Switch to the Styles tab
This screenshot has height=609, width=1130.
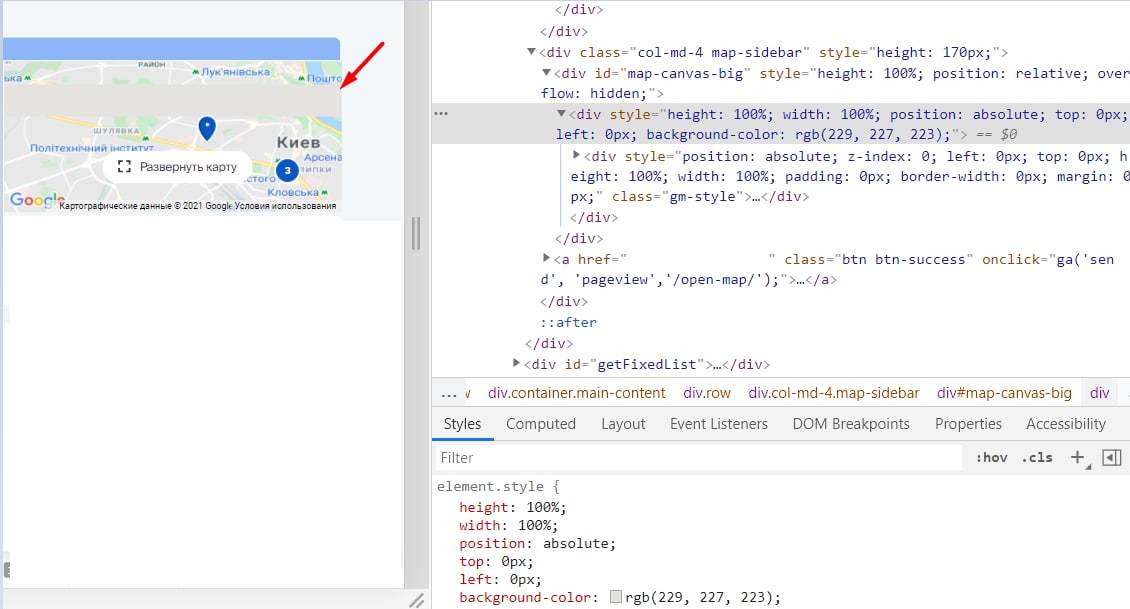click(462, 424)
